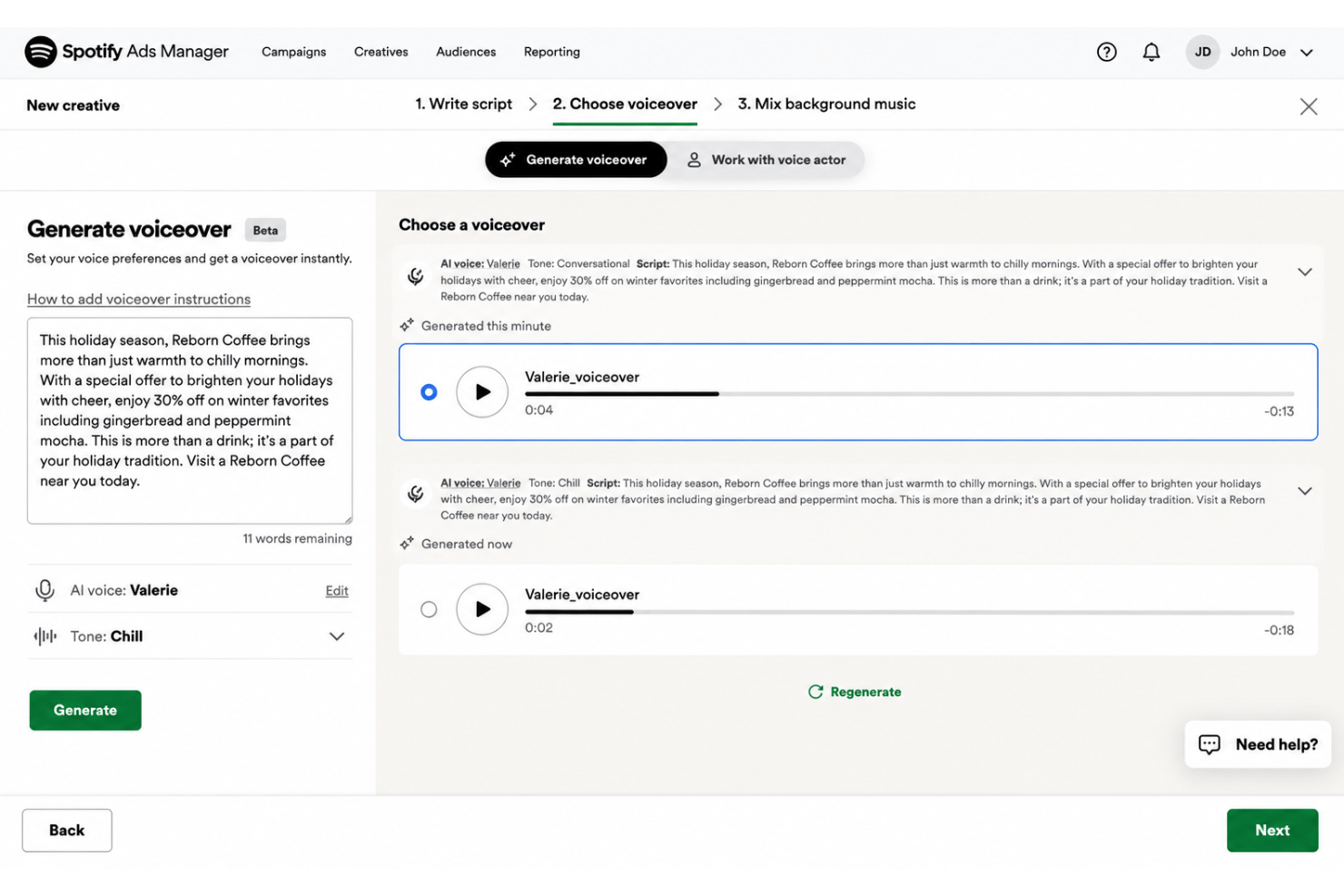Click the JD user avatar

tap(1202, 52)
